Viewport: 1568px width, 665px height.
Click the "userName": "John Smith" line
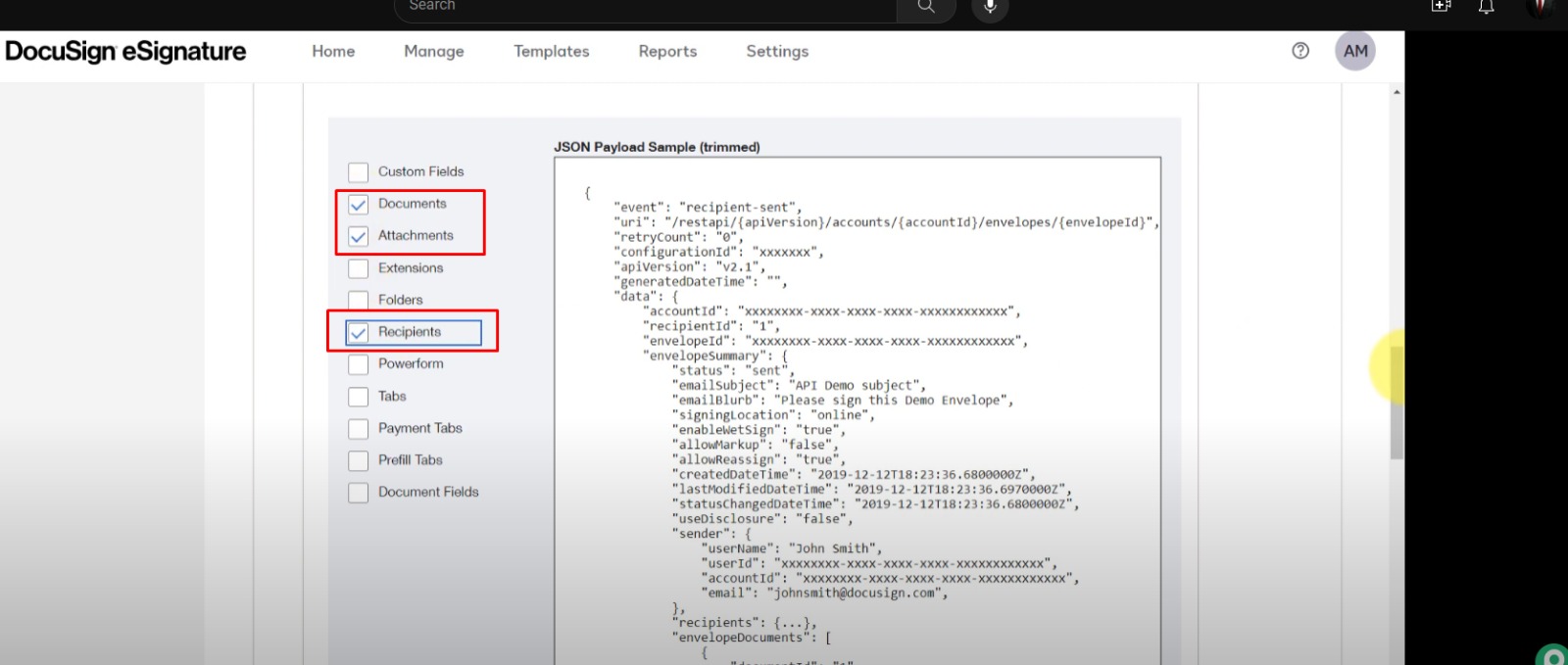pyautogui.click(x=792, y=548)
